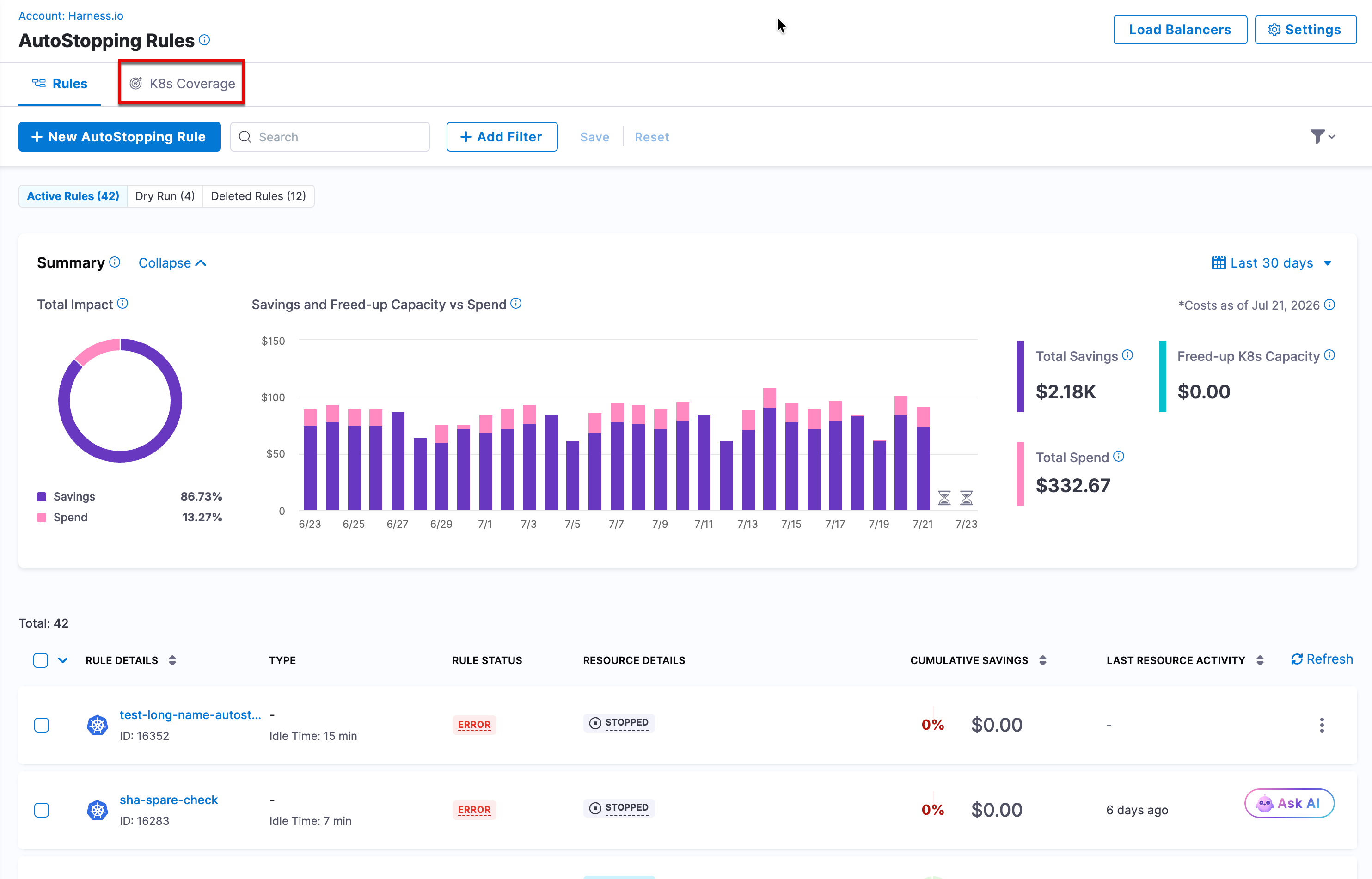Toggle the select-all header checkbox
The width and height of the screenshot is (1372, 879).
pyautogui.click(x=41, y=660)
